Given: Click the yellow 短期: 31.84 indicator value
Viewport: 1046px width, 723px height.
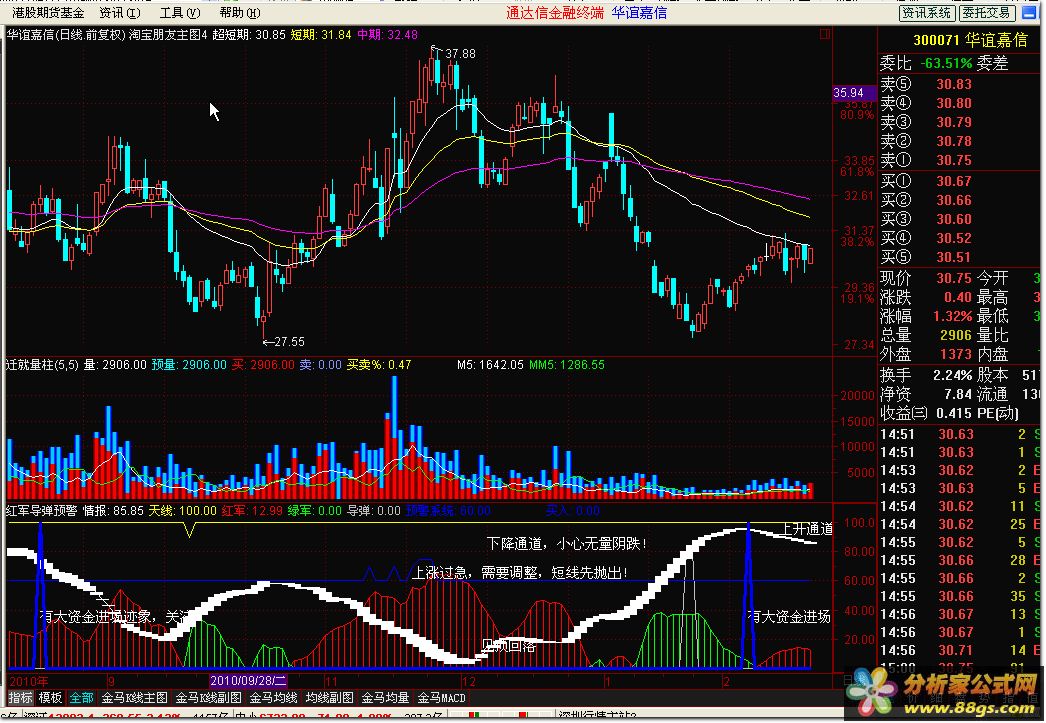Looking at the screenshot, I should coord(321,35).
